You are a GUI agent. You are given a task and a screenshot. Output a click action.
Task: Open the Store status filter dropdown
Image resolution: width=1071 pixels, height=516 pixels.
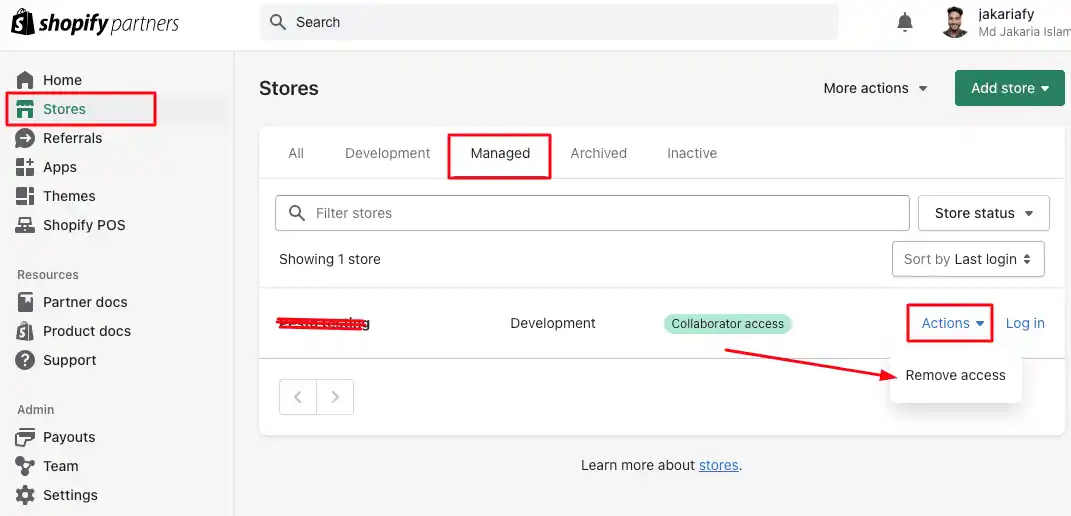(x=984, y=213)
